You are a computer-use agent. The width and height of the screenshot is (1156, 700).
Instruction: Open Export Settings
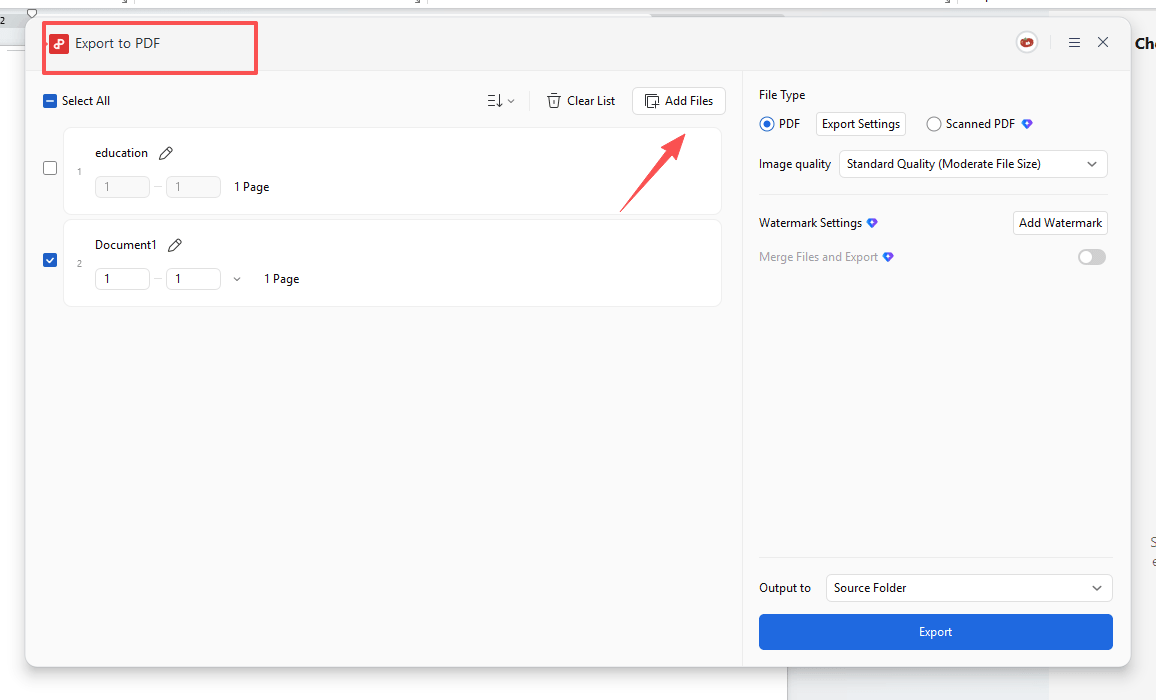(x=860, y=124)
